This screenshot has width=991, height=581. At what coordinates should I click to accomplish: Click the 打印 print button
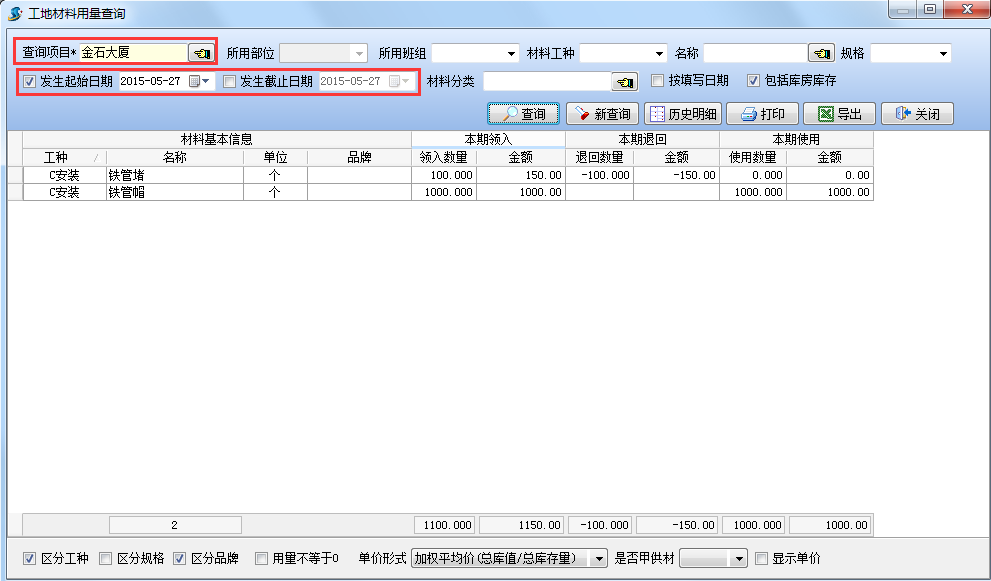point(763,114)
